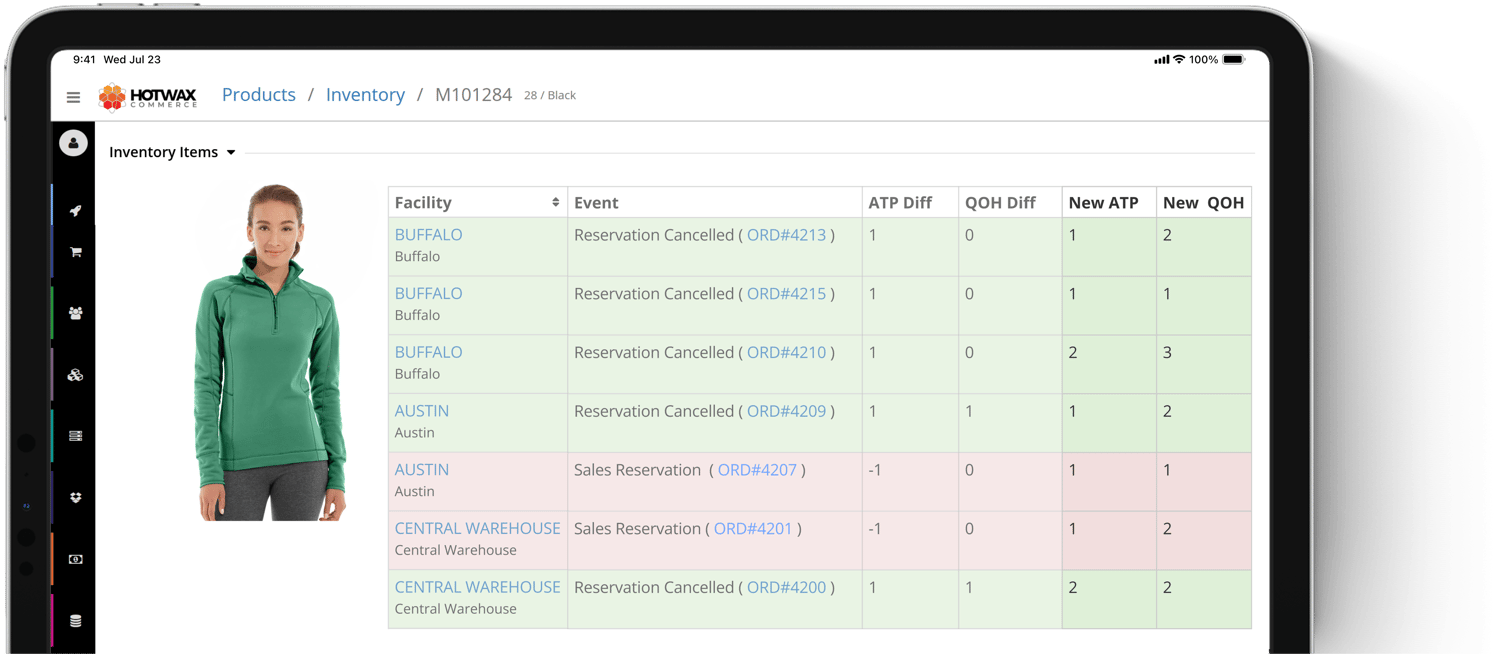Viewport: 1500px width, 654px height.
Task: Open AUSTIN facility in ORD#4207 row
Action: point(422,470)
